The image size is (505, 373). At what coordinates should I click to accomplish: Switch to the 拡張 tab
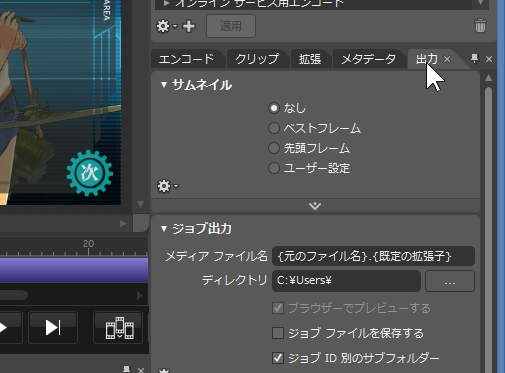tap(310, 59)
